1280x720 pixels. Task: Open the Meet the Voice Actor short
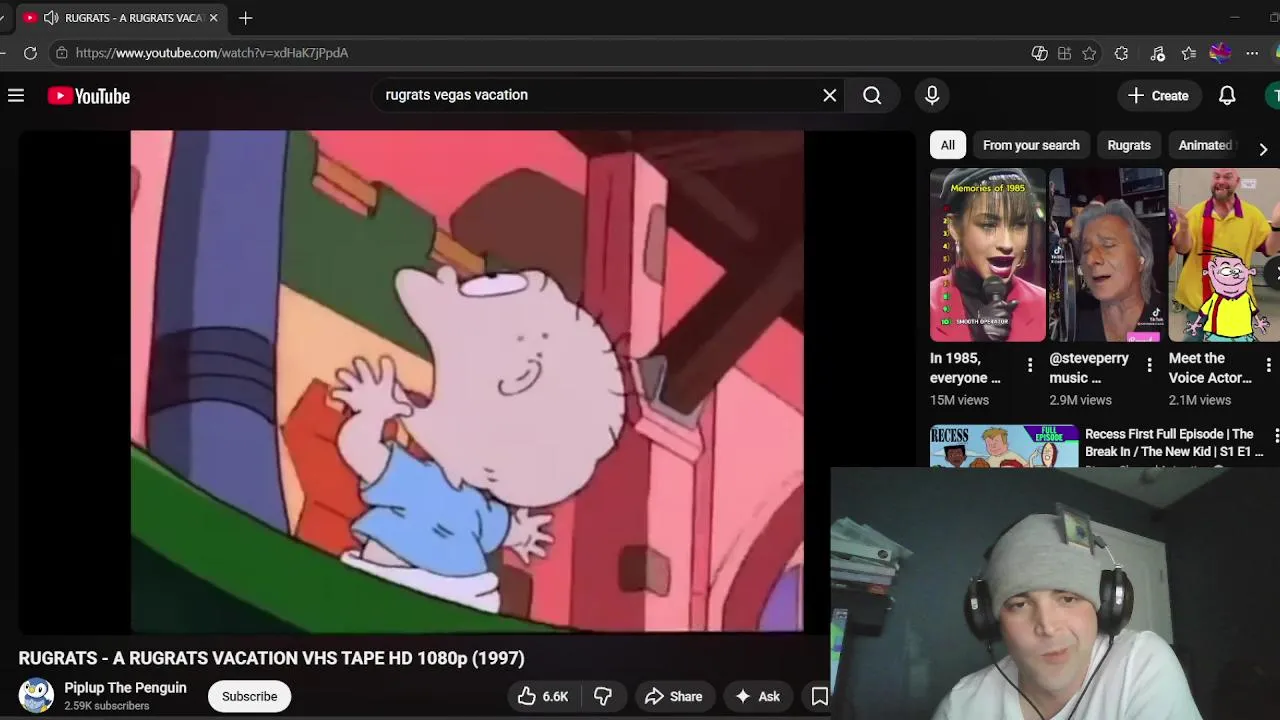pos(1224,255)
